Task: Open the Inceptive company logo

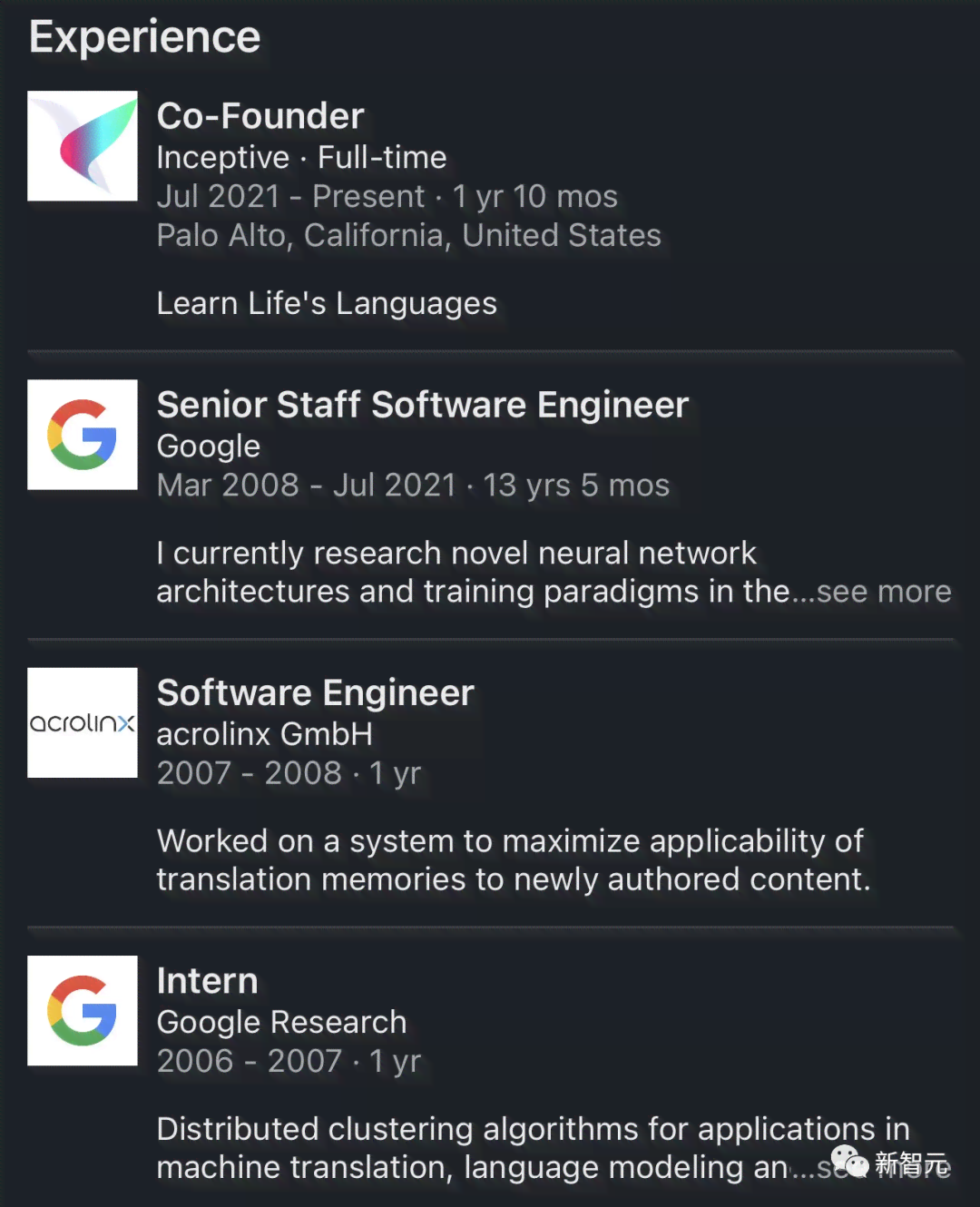Action: coord(83,145)
